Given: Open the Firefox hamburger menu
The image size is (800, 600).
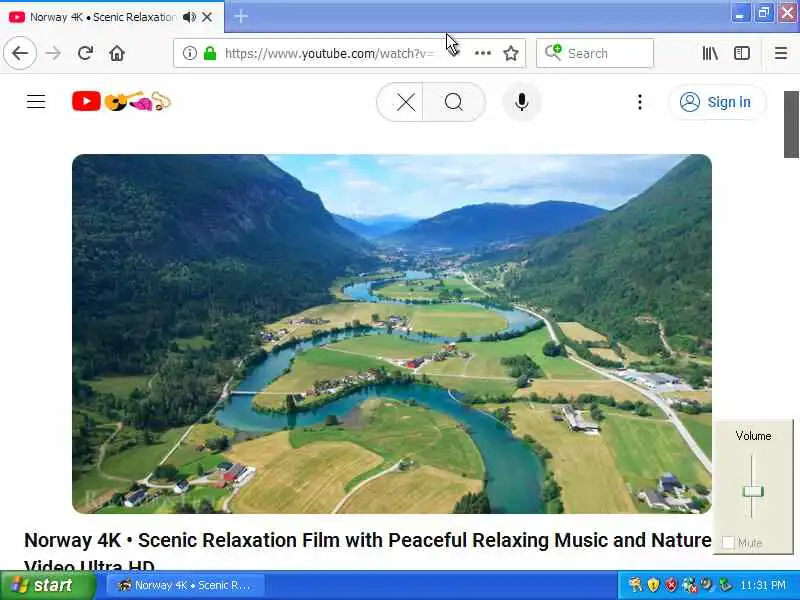Looking at the screenshot, I should pyautogui.click(x=781, y=53).
